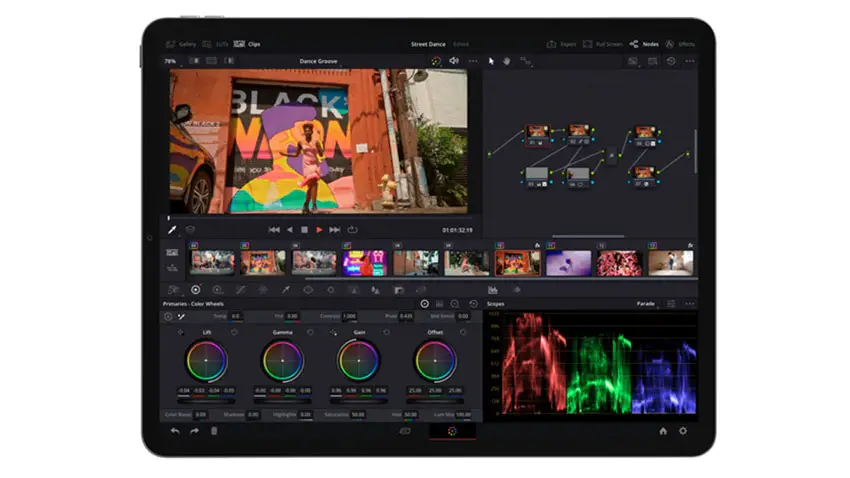Stop playback

pyautogui.click(x=305, y=230)
